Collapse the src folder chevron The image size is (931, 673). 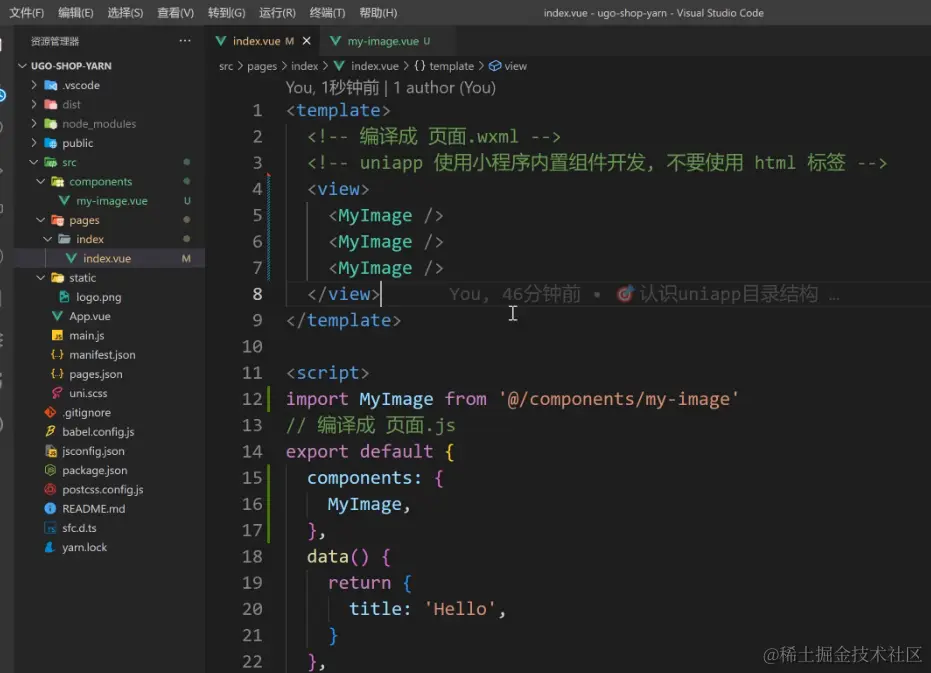point(34,162)
